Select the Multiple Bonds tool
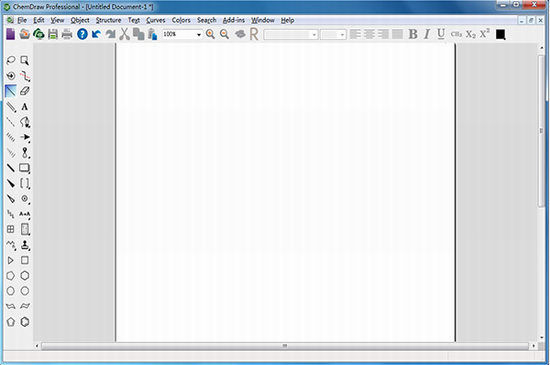550x365 pixels. pos(11,107)
